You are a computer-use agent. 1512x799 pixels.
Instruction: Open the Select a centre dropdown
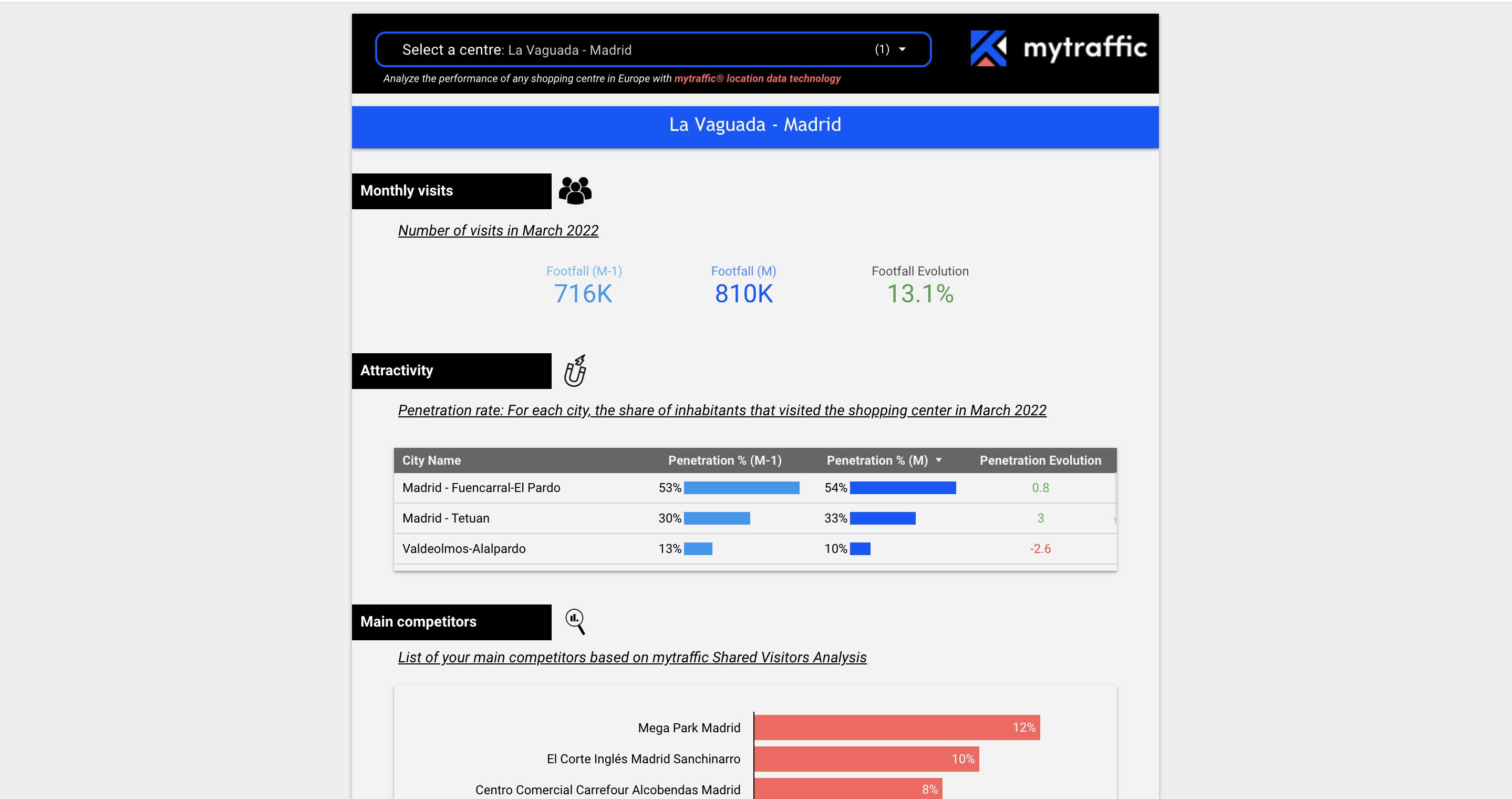[x=653, y=49]
